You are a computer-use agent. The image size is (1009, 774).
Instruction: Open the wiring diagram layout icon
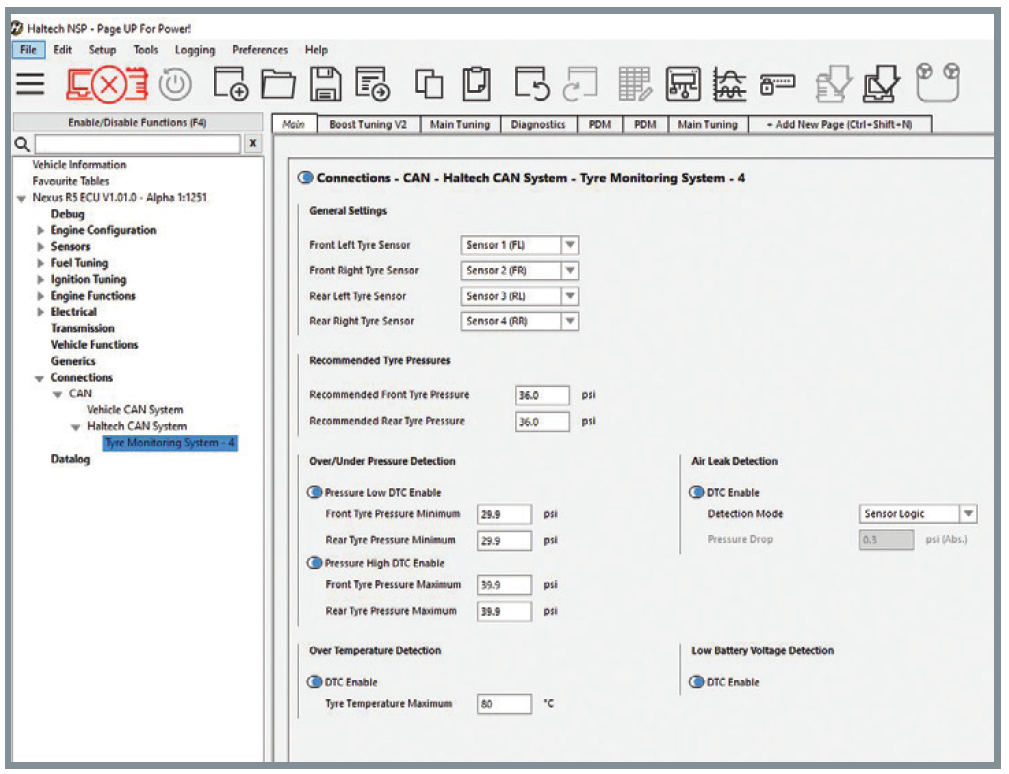coord(683,84)
